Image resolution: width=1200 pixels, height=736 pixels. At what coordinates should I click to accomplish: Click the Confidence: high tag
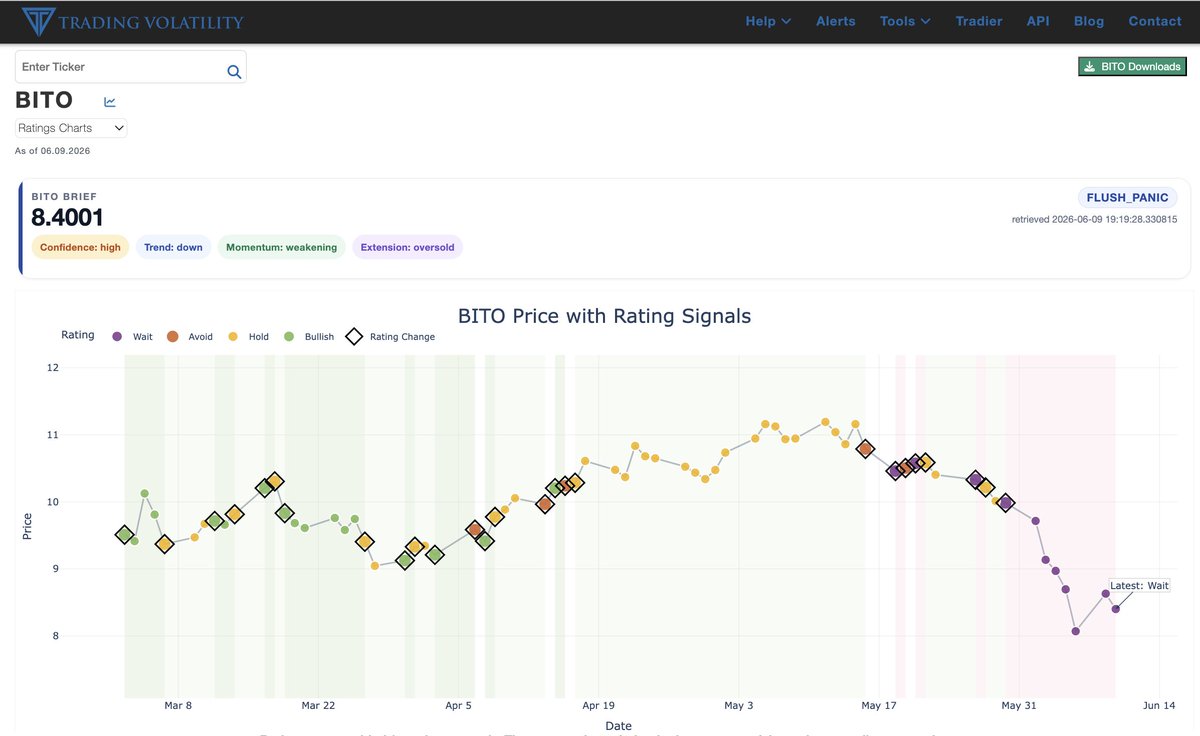[x=80, y=247]
